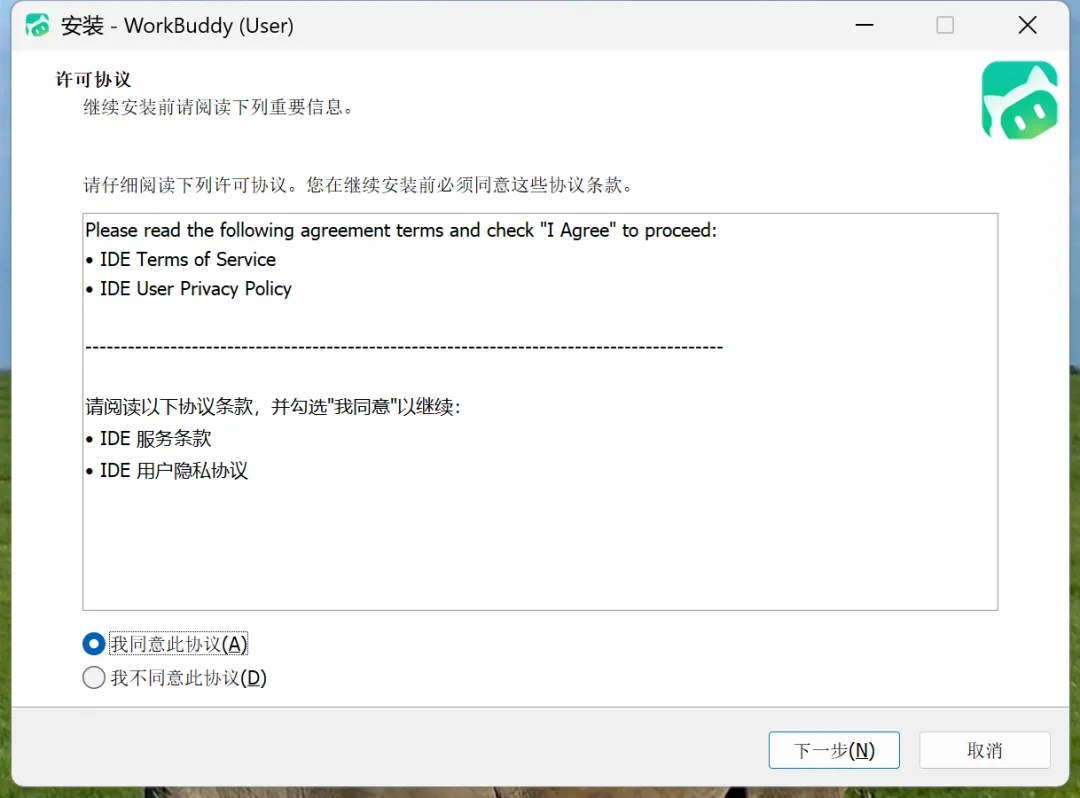Click the 取消 button

(x=985, y=750)
